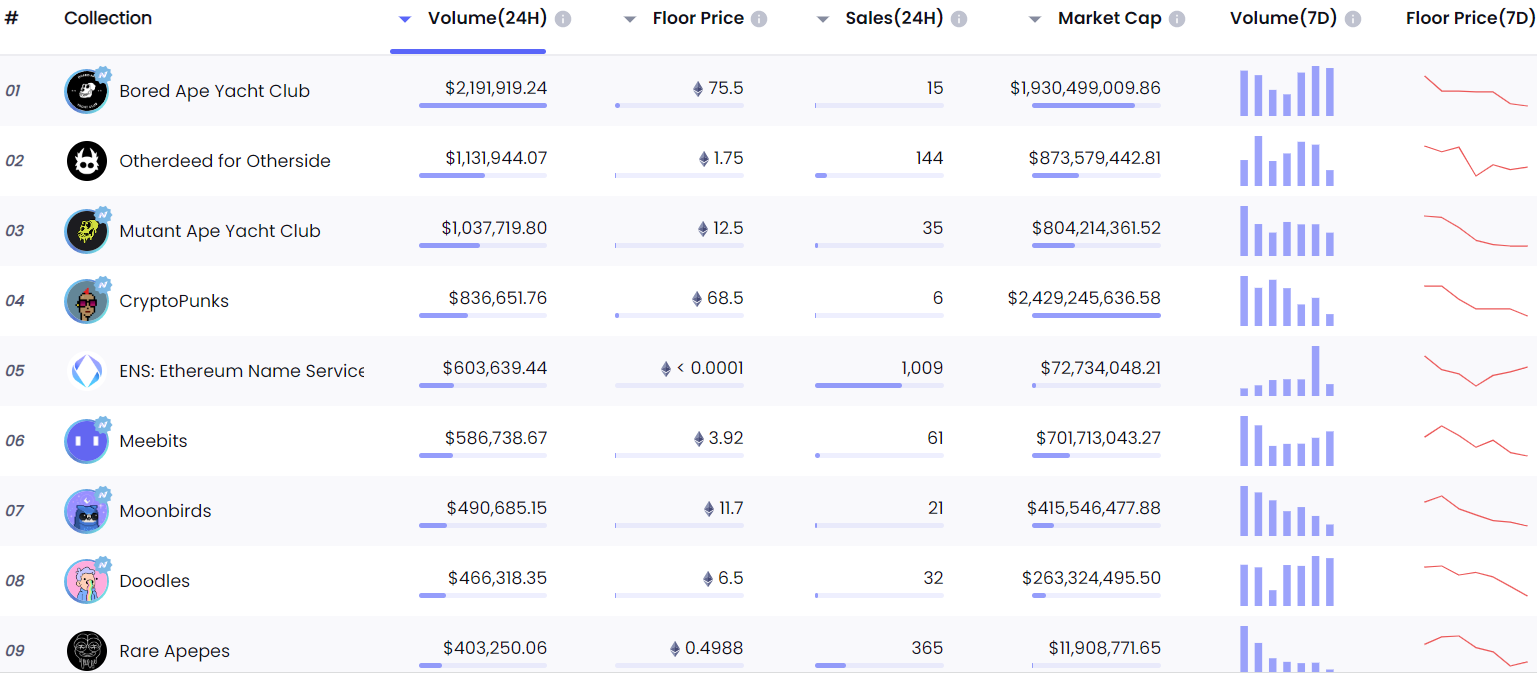Click CryptoPunks market cap bar under $2,429,245,636.58
1537x673 pixels.
coord(1096,315)
